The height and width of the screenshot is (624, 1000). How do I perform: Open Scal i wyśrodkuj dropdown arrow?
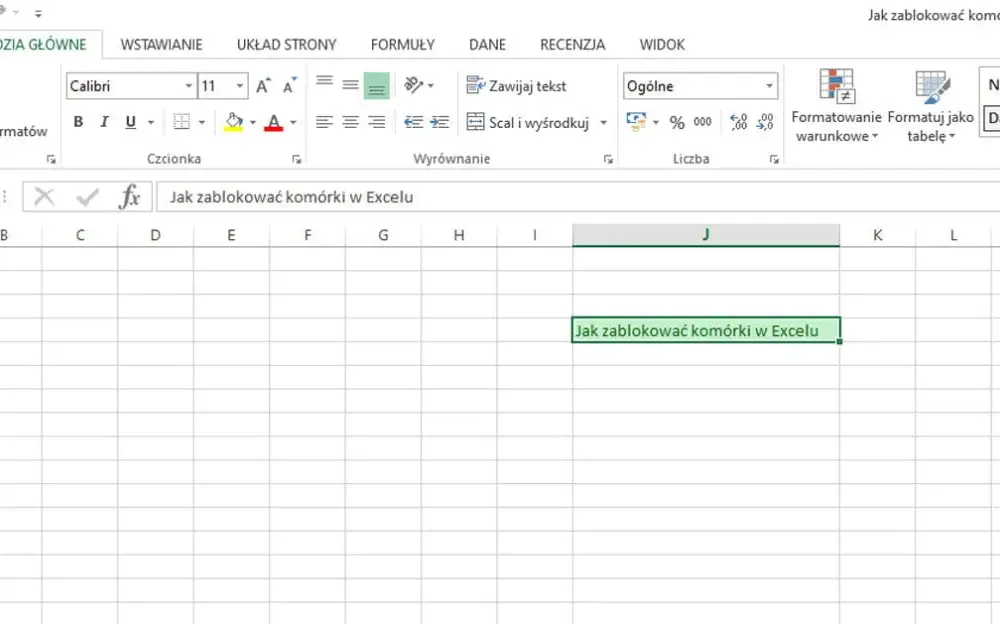603,123
